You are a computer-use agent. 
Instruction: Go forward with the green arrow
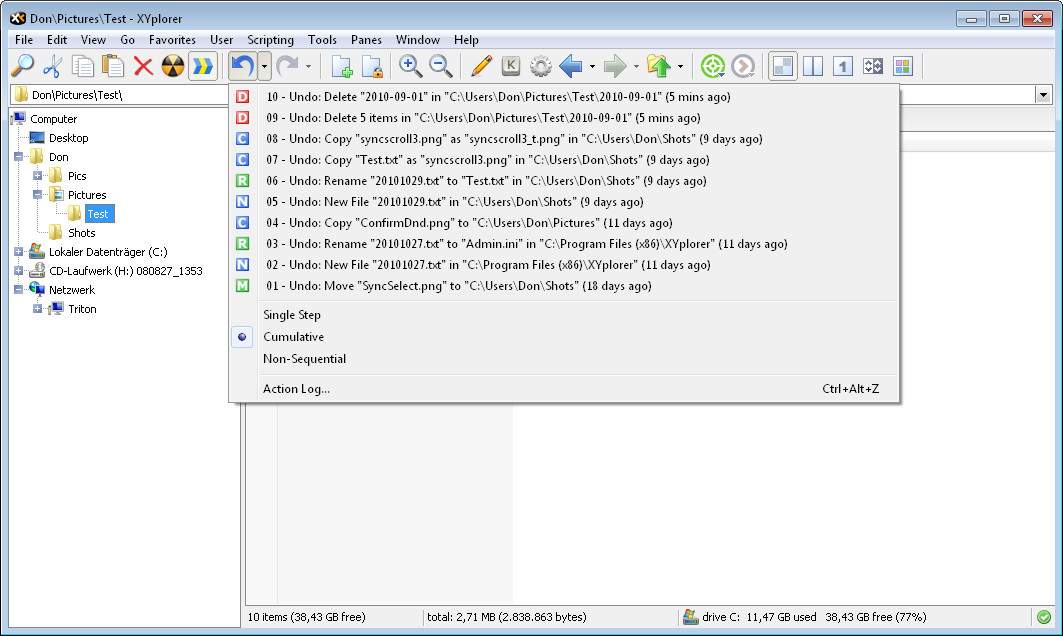tap(615, 66)
